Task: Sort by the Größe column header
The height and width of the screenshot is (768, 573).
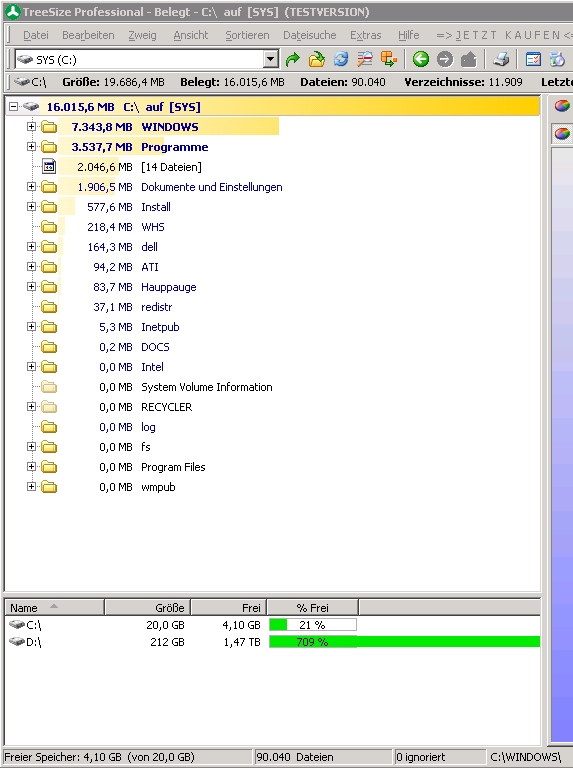Action: tap(147, 607)
